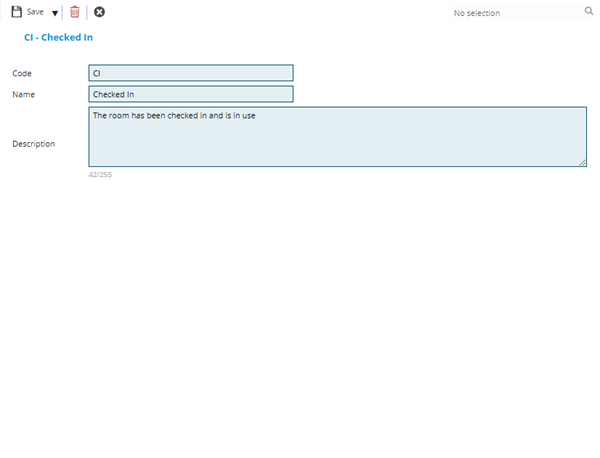The image size is (600, 458).
Task: Click the Description field label
Action: point(33,144)
